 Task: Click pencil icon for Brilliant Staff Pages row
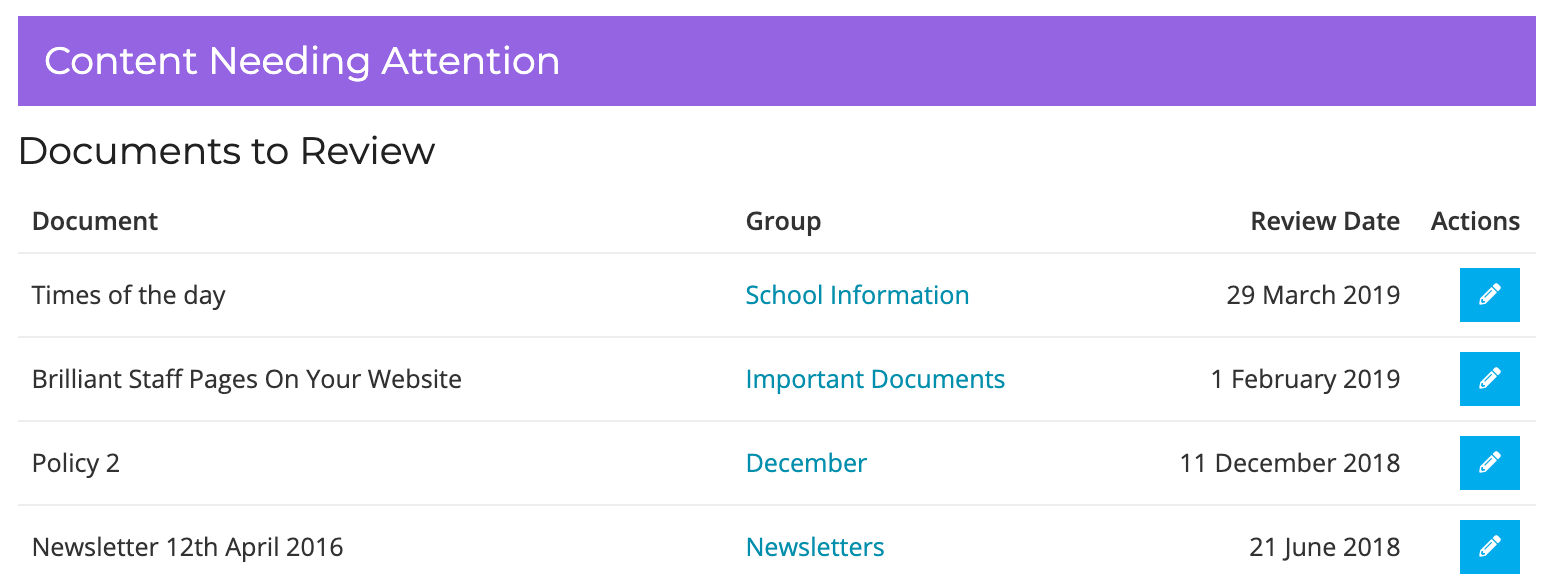pyautogui.click(x=1489, y=379)
